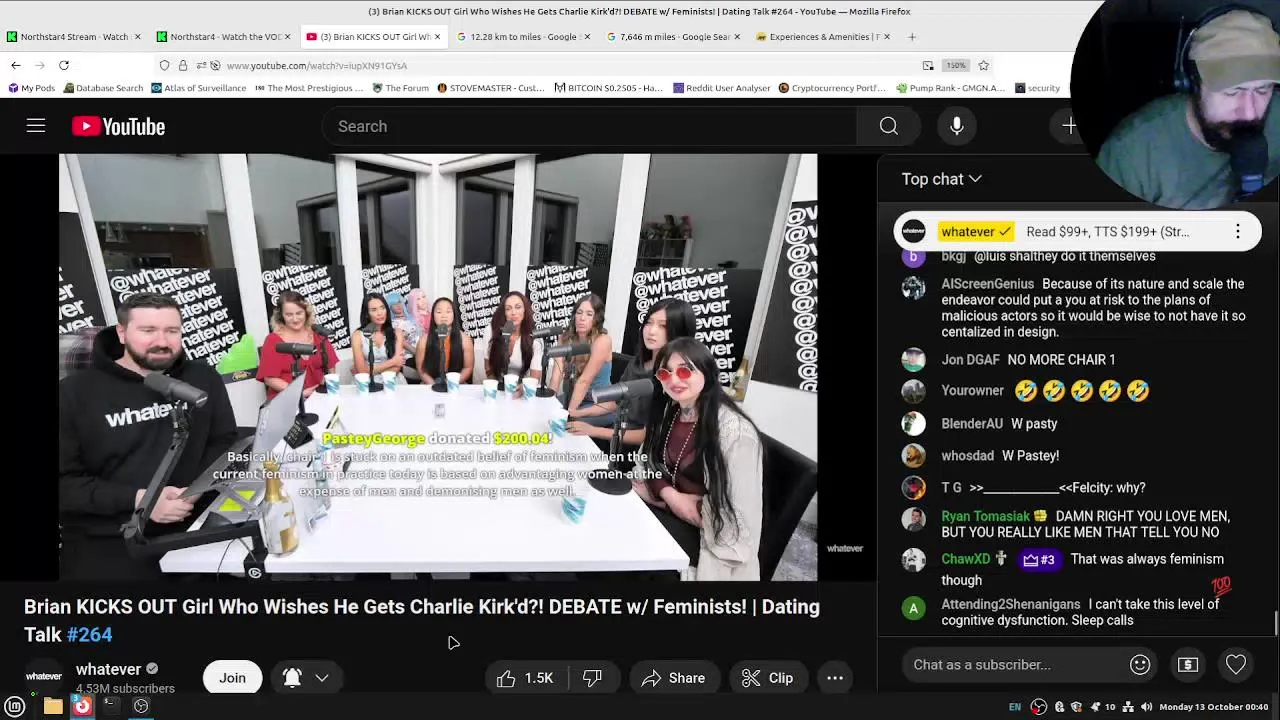Expand the Top chat mode dropdown
1280x720 pixels.
tap(941, 179)
